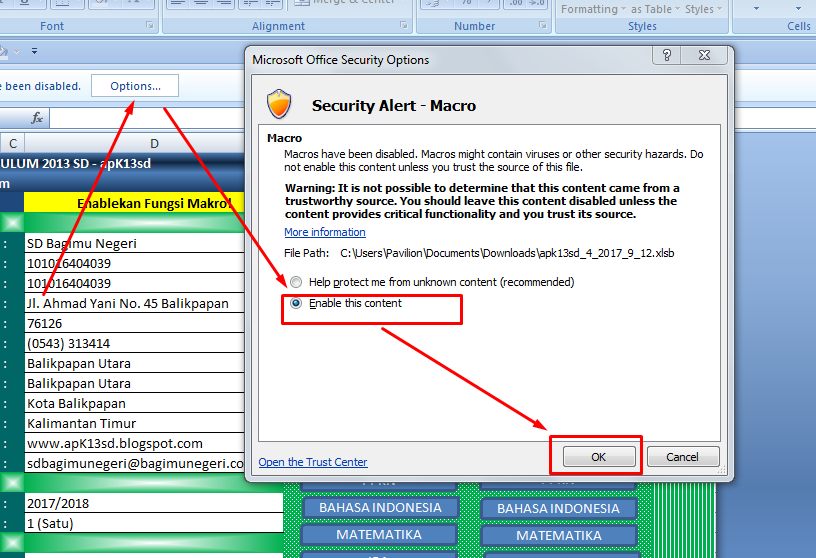
Task: Click the fx Insert Function icon
Action: [36, 118]
